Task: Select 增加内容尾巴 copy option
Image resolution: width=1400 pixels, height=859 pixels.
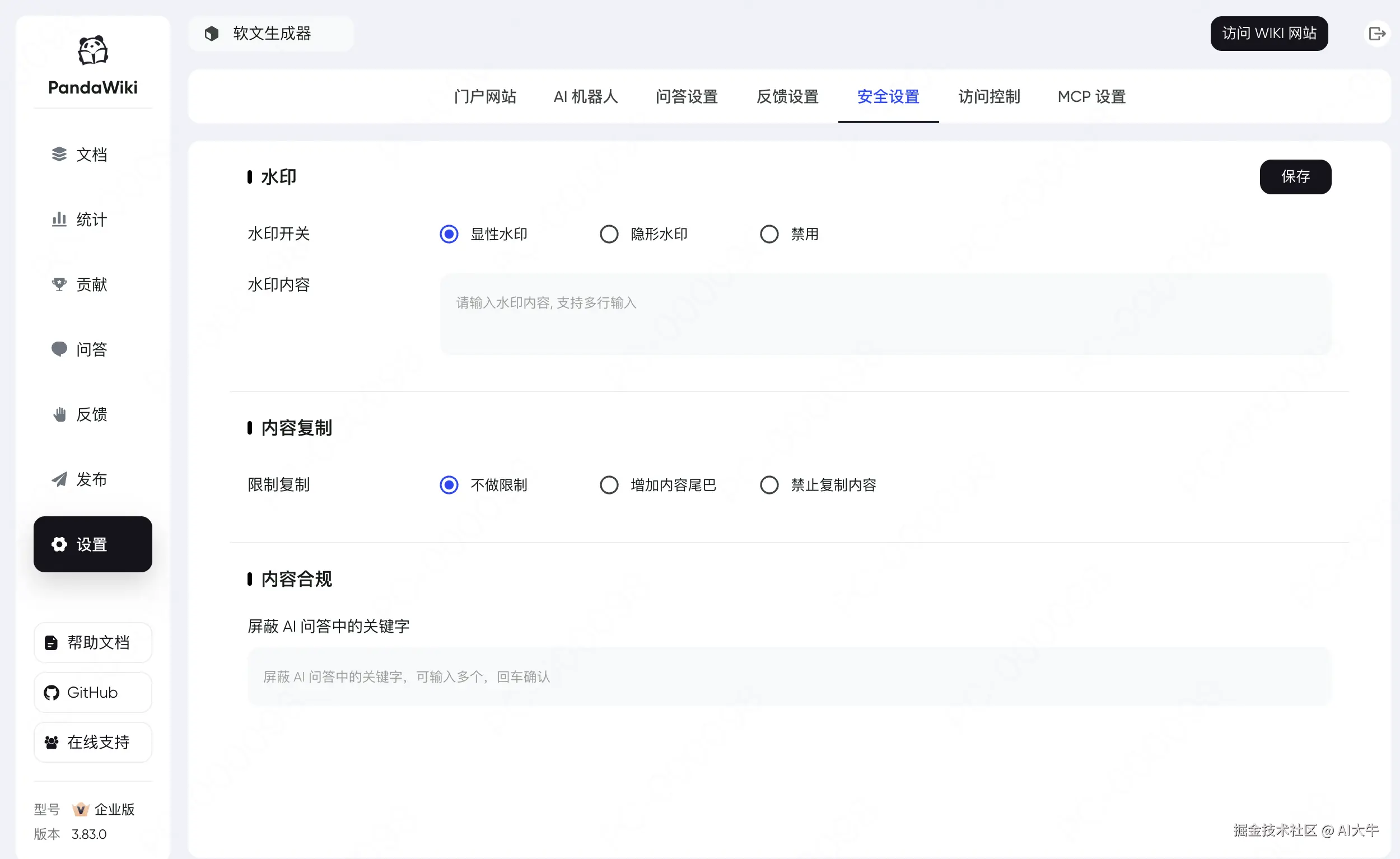Action: pos(609,484)
